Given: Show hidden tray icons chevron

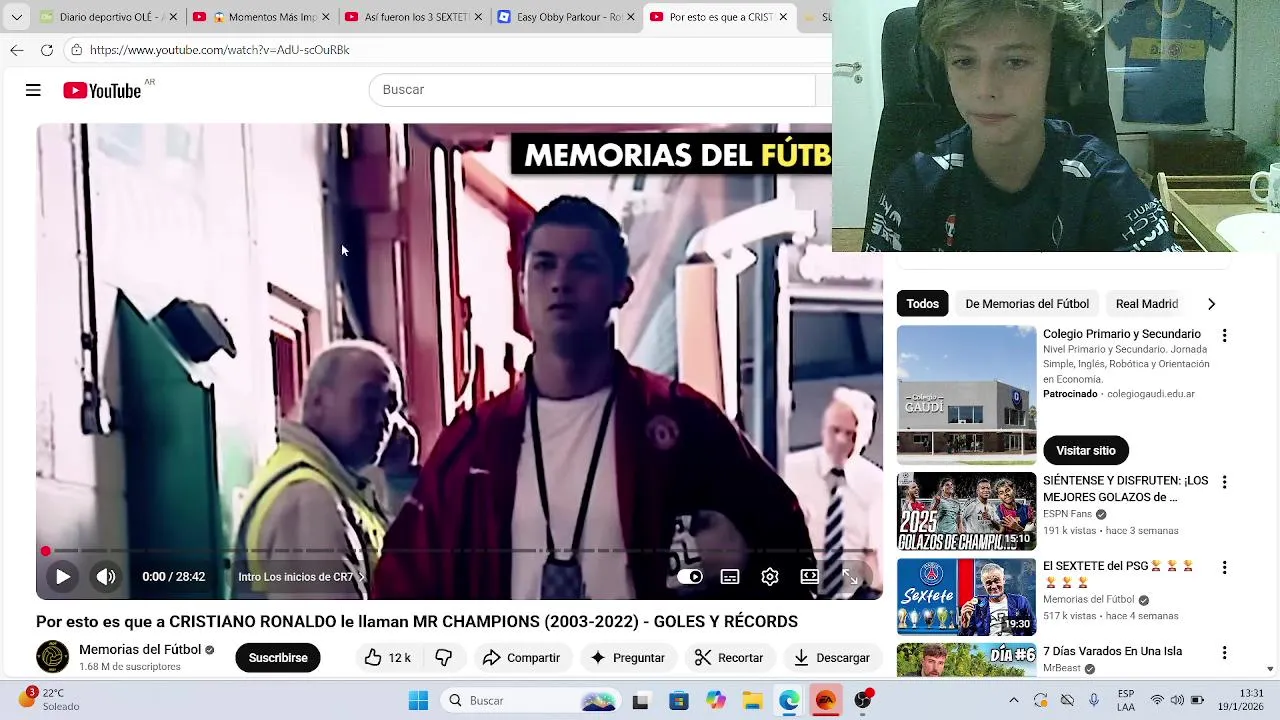Looking at the screenshot, I should (1014, 701).
